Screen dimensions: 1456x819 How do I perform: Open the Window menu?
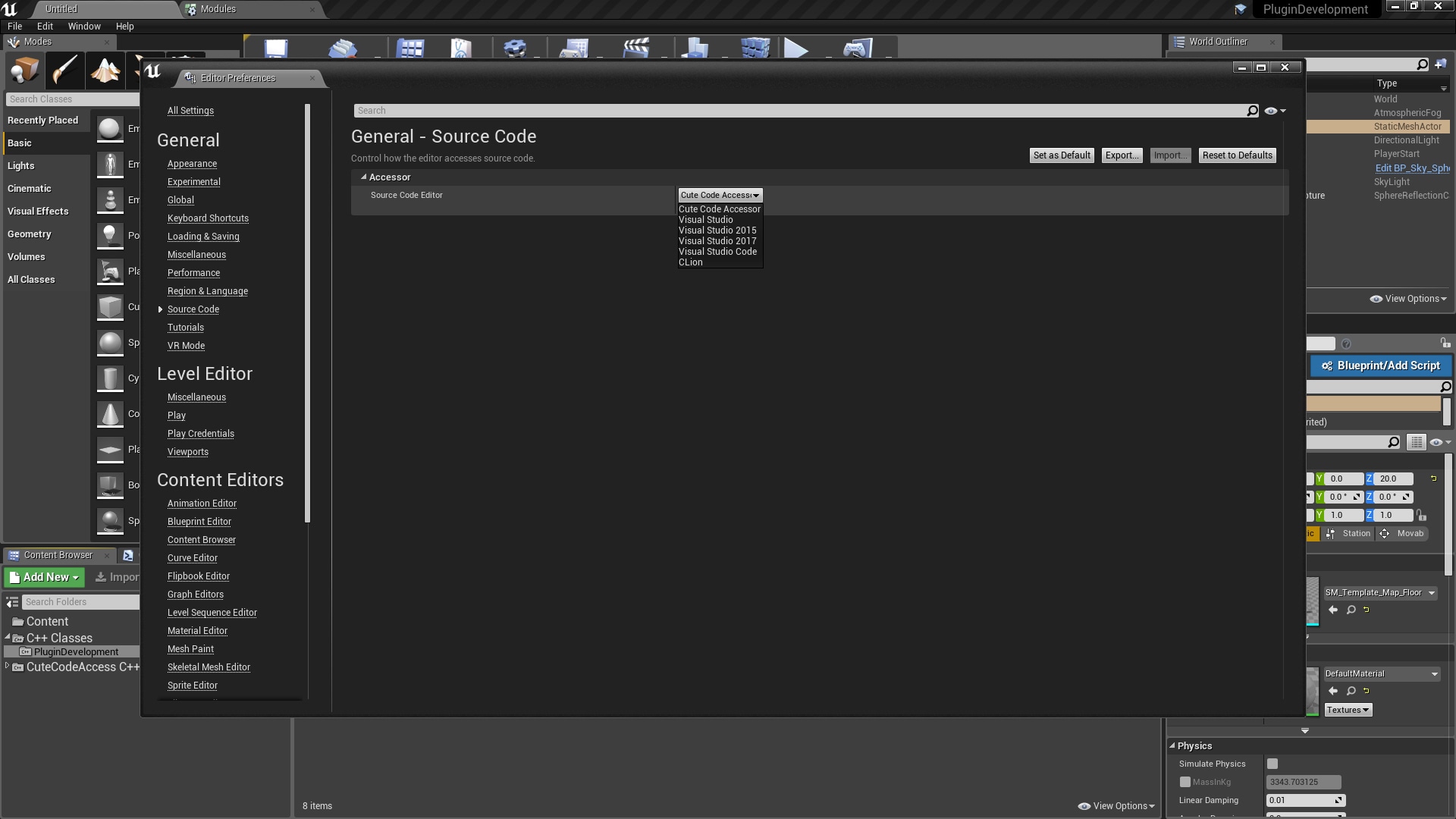pos(83,26)
